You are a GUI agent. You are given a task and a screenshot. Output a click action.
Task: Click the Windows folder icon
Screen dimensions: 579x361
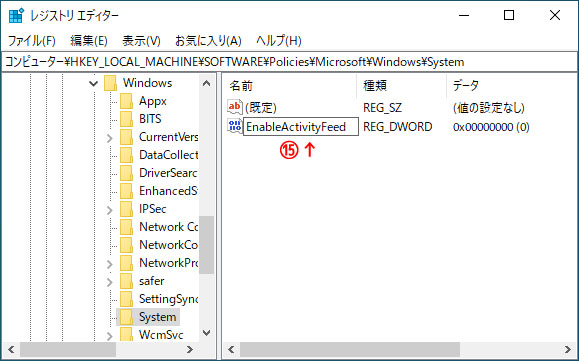coord(110,83)
